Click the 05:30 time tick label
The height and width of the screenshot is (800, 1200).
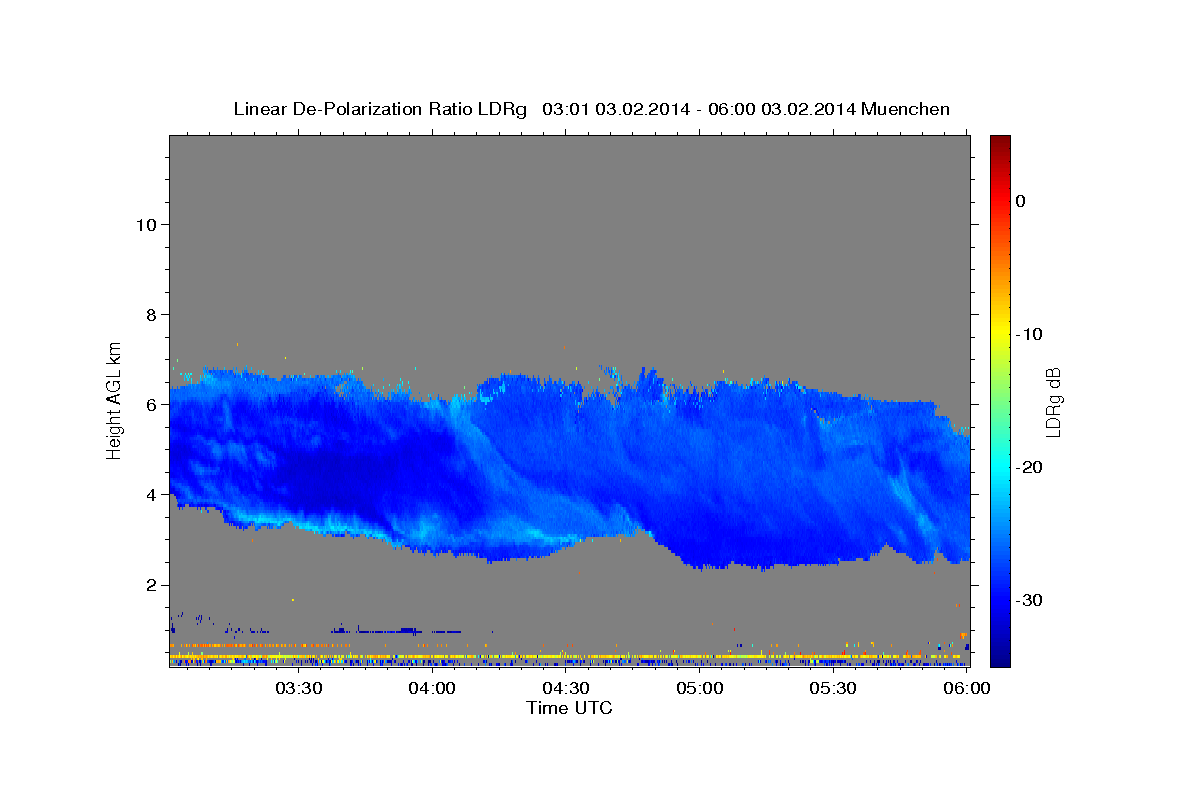tap(834, 688)
